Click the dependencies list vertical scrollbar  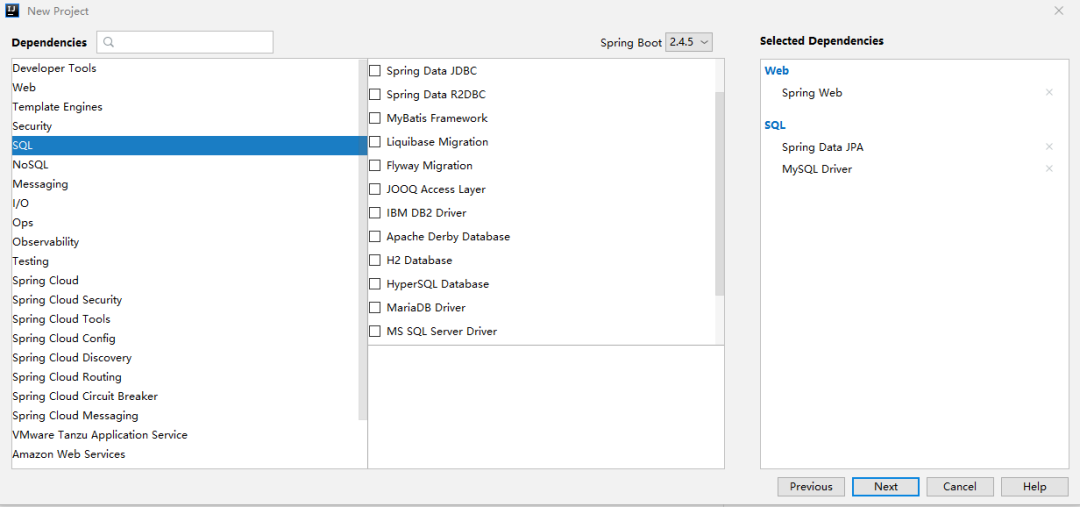tap(719, 190)
